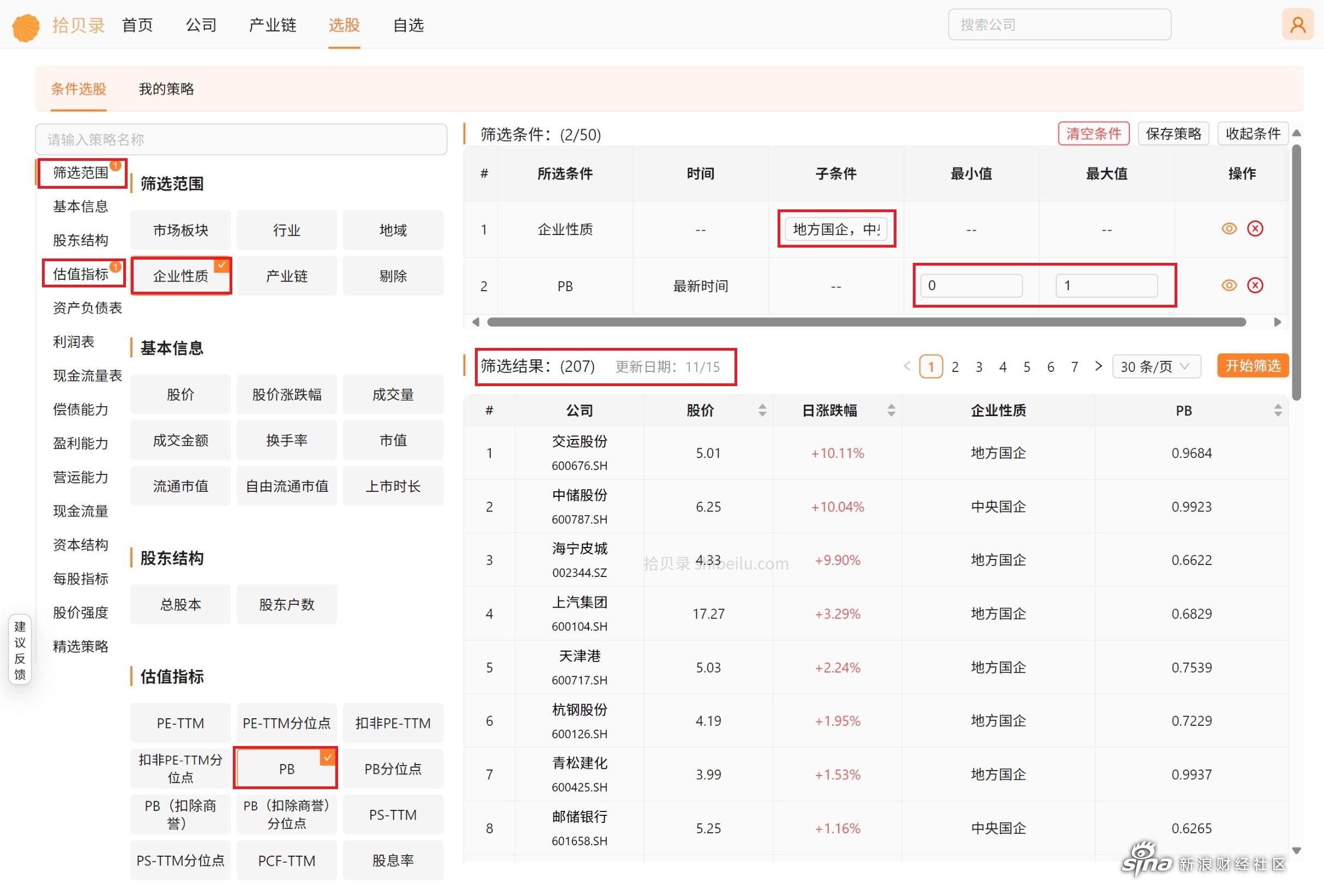The image size is (1324, 896).
Task: Click the PB maximum value field
Action: [x=1106, y=285]
